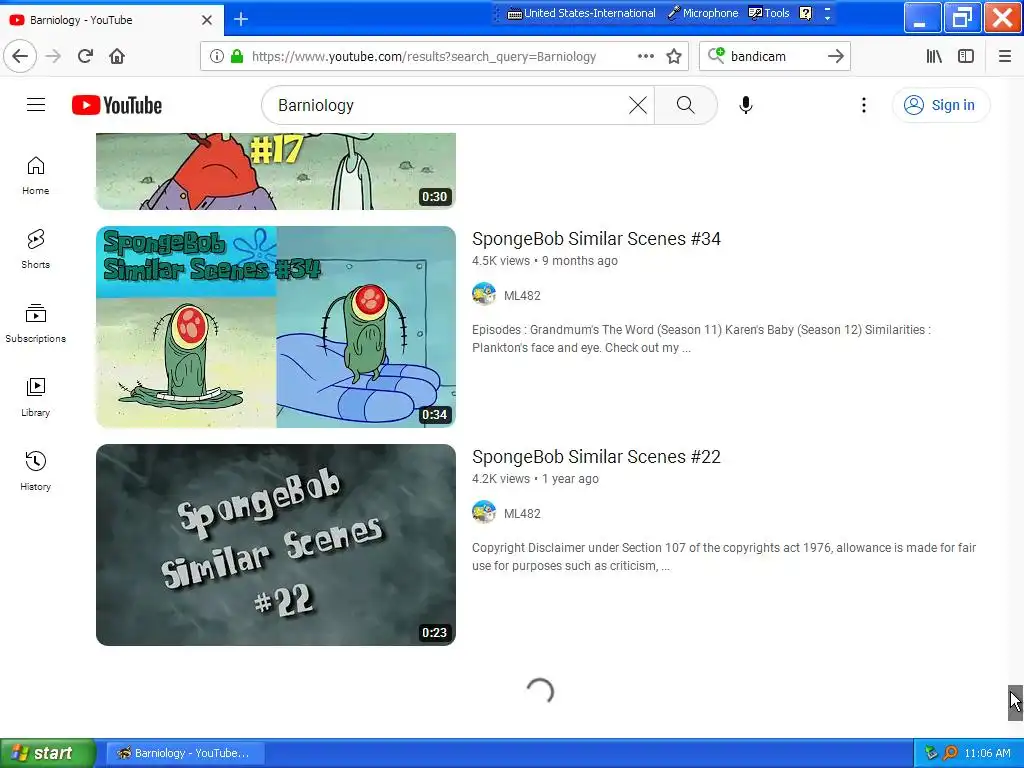The width and height of the screenshot is (1024, 768).
Task: Click the YouTube logo
Action: click(117, 105)
